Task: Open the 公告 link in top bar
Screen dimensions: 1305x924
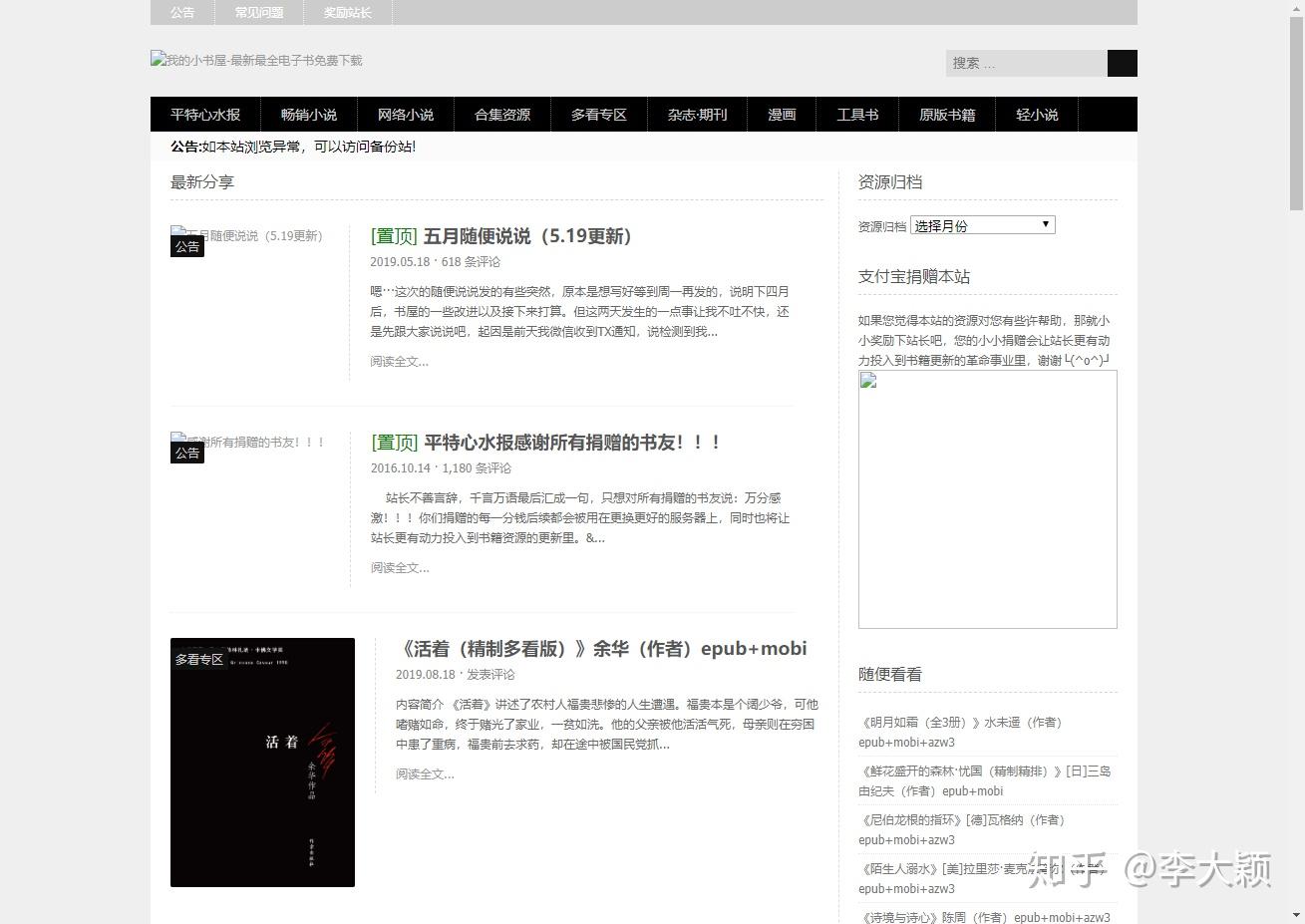Action: (181, 13)
